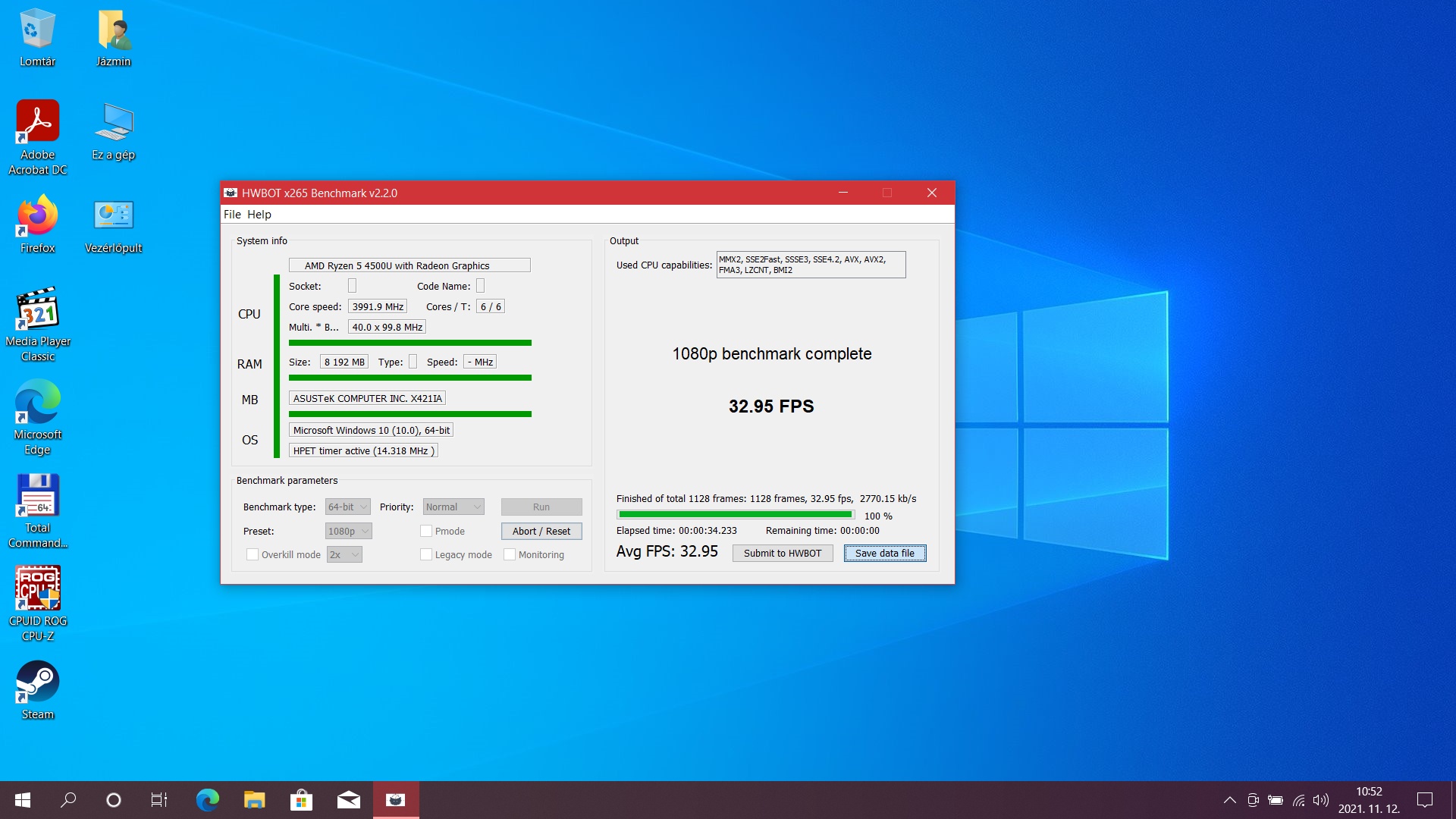Viewport: 1456px width, 819px height.
Task: Enable the Overkill mode checkbox
Action: point(253,554)
